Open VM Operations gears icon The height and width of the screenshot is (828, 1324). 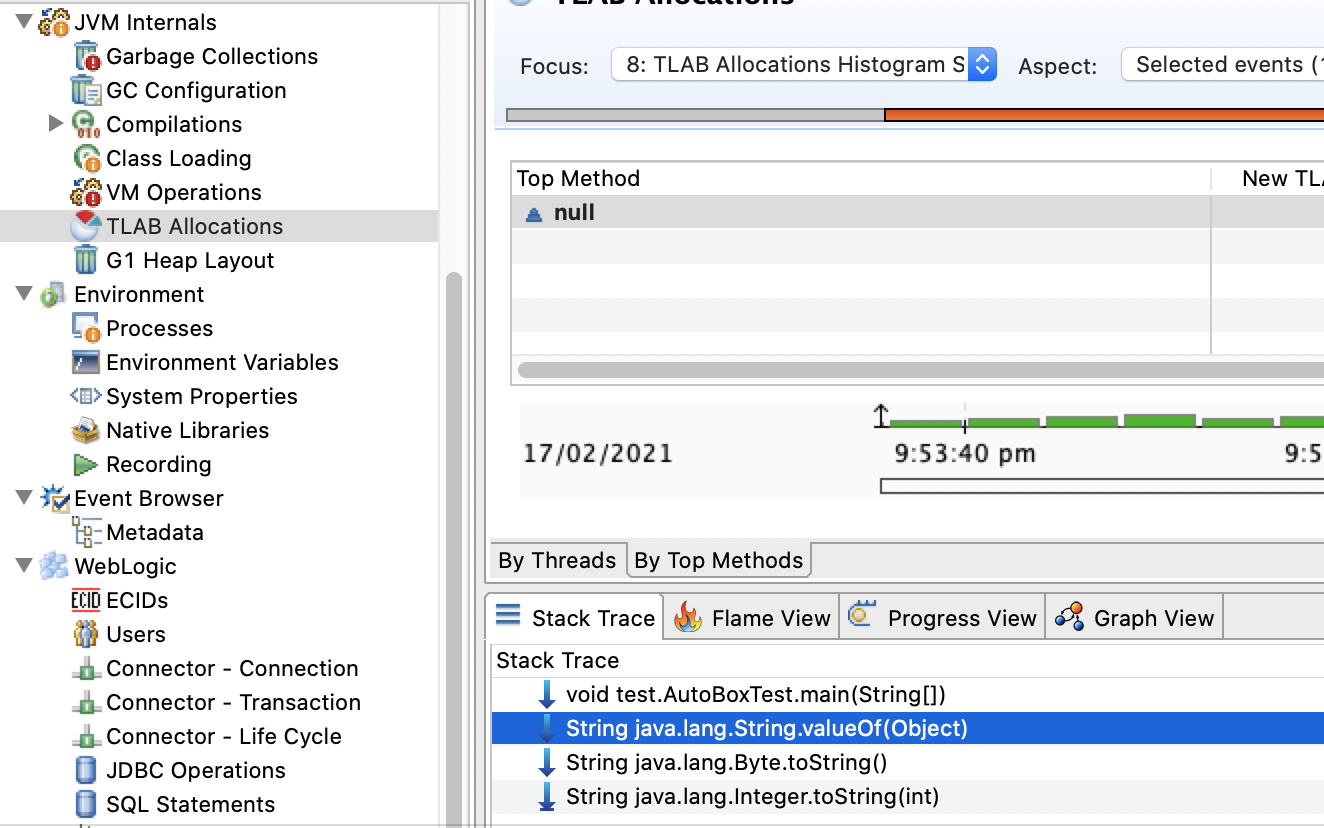(x=86, y=193)
